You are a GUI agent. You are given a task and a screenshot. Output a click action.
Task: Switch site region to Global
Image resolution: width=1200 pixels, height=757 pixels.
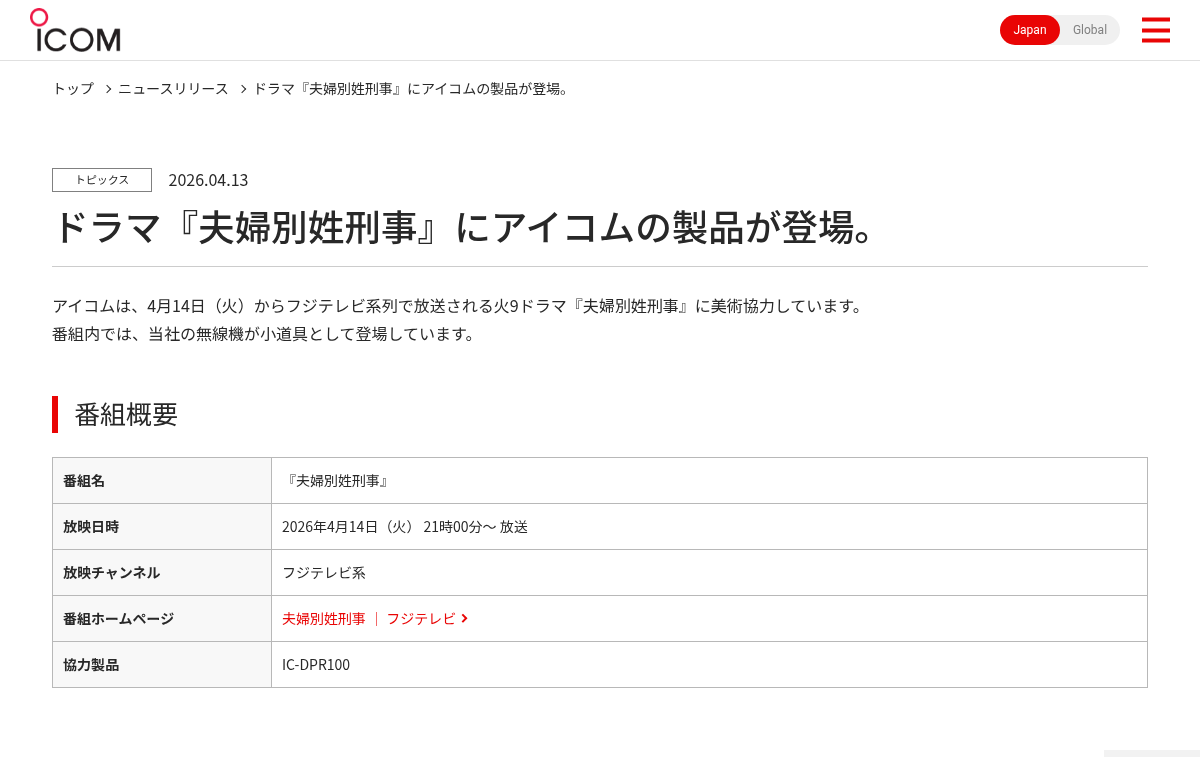(x=1090, y=30)
